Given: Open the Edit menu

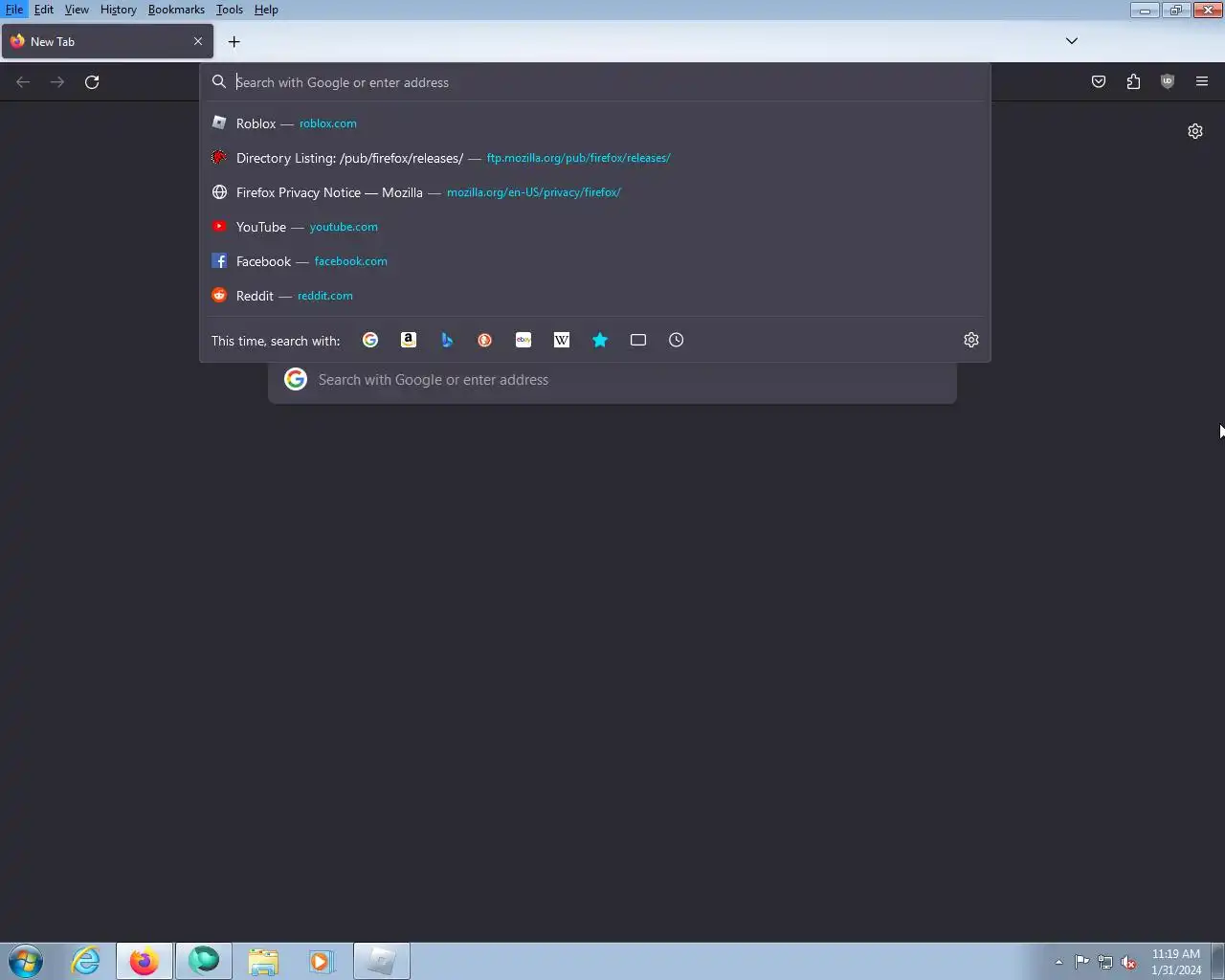Looking at the screenshot, I should pyautogui.click(x=44, y=10).
